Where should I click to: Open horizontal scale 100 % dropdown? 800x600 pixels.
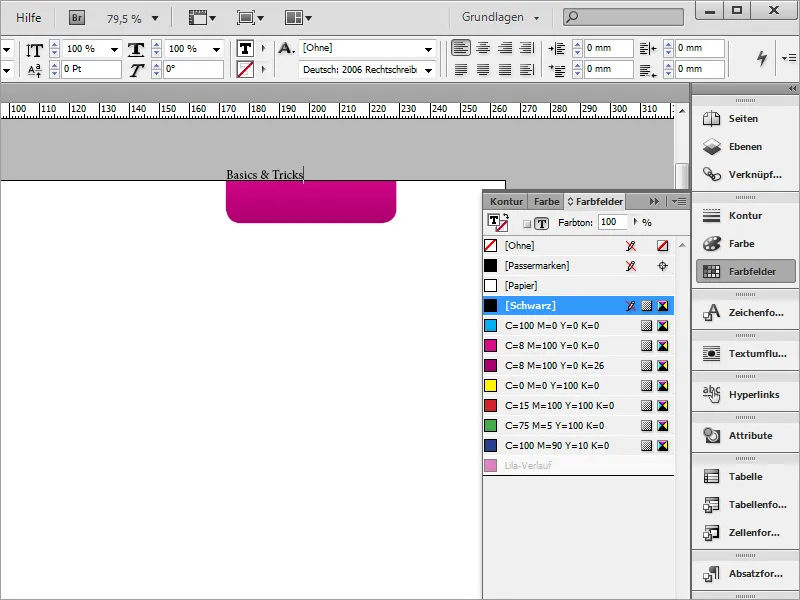pos(216,49)
